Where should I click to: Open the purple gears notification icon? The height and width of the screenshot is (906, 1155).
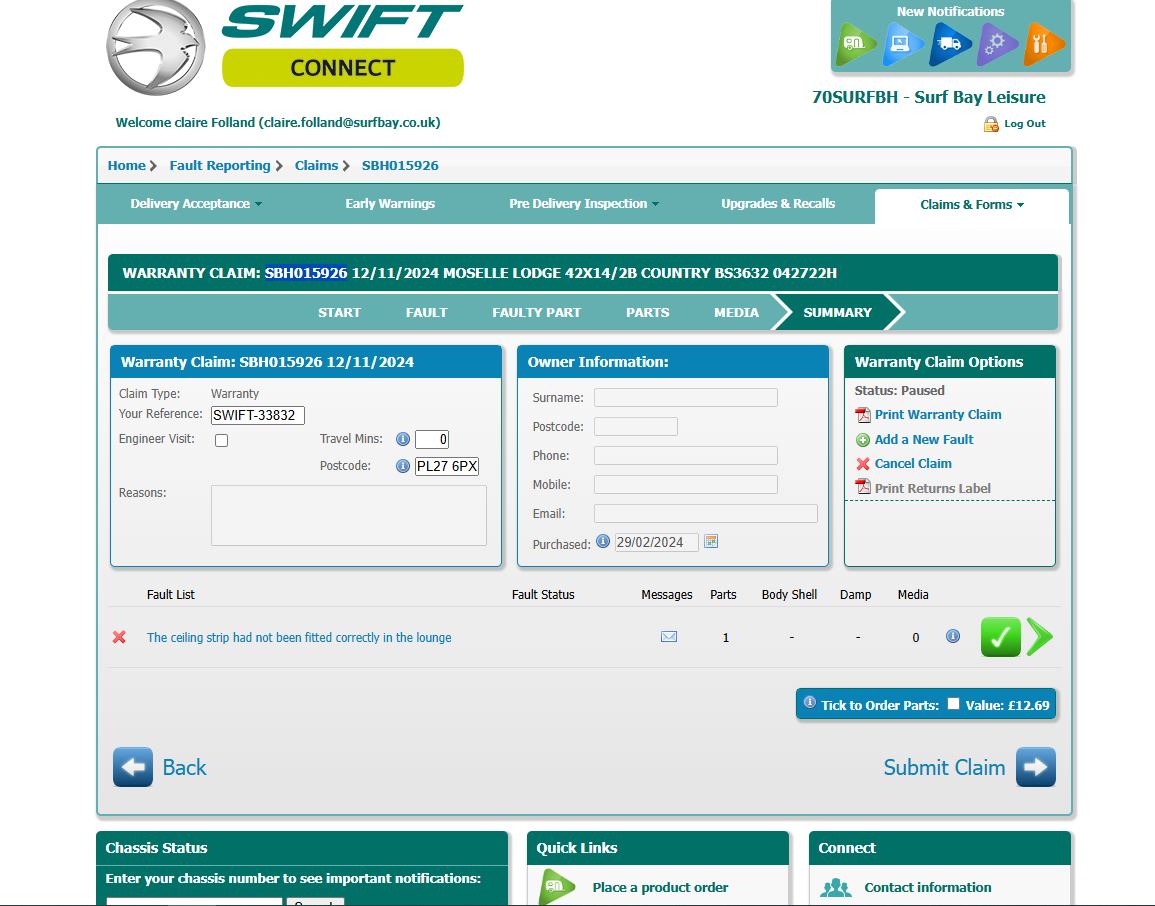coord(996,44)
